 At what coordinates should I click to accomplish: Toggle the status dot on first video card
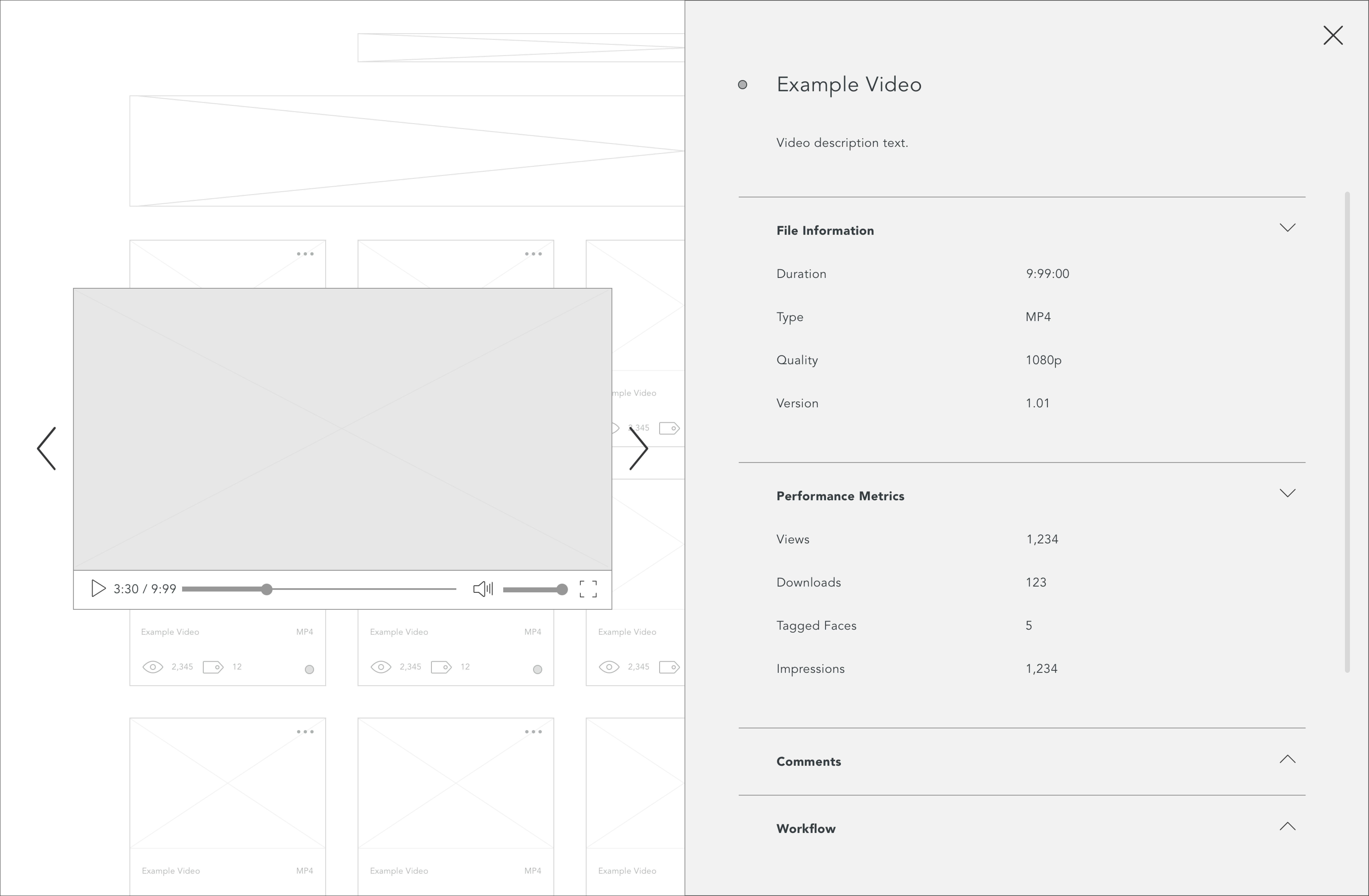click(x=309, y=670)
